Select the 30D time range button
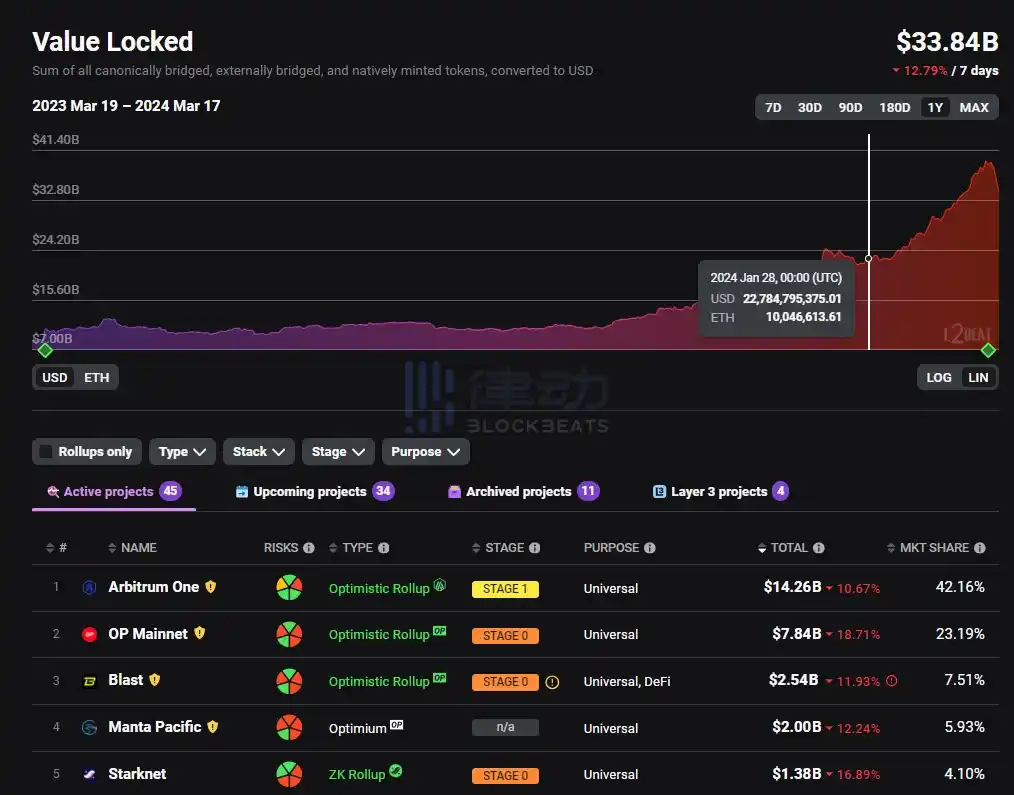The height and width of the screenshot is (795, 1014). coord(809,107)
